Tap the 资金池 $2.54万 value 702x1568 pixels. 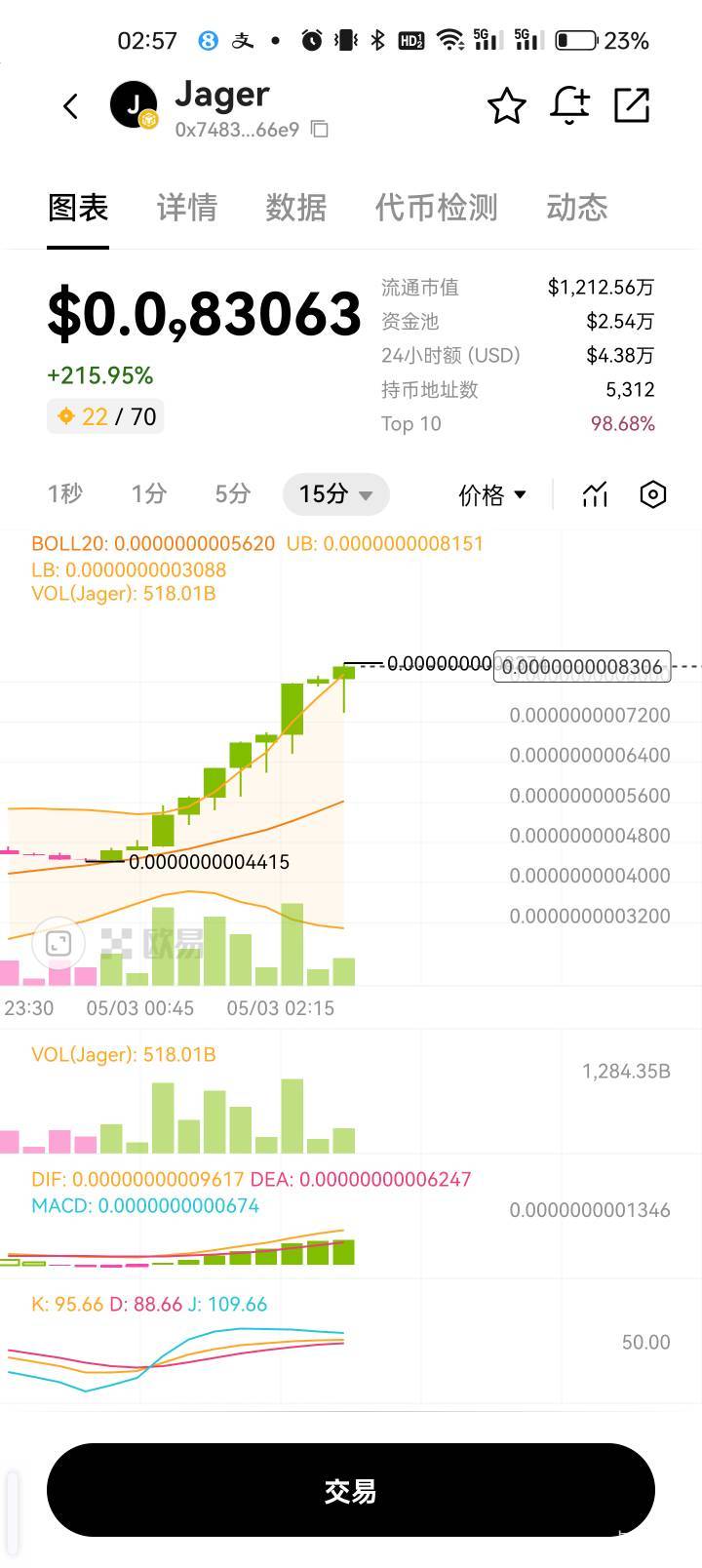620,321
